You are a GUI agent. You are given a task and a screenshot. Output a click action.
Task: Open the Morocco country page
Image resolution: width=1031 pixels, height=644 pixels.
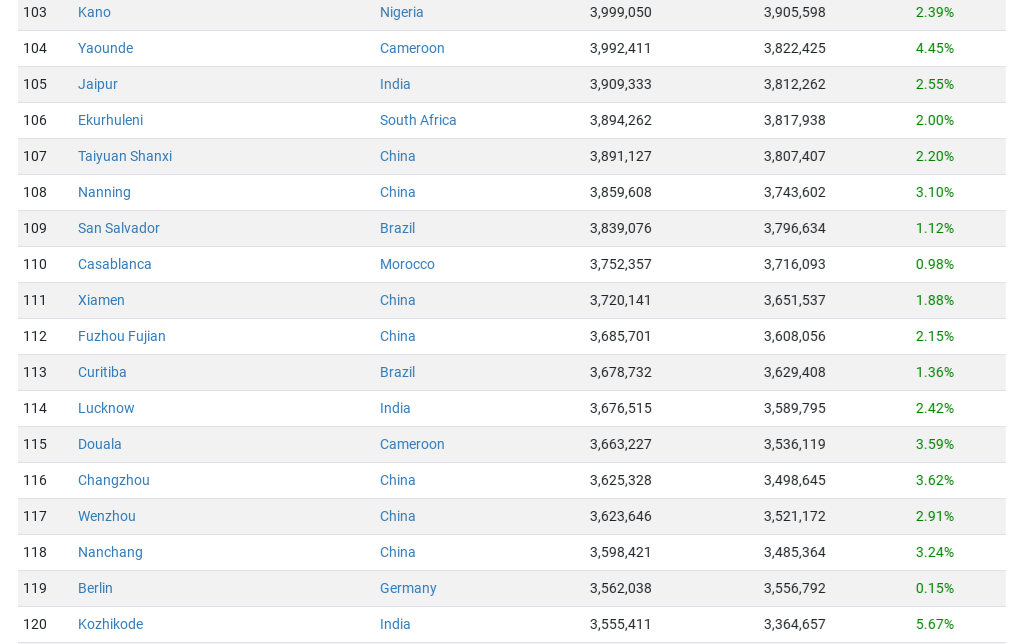click(407, 264)
